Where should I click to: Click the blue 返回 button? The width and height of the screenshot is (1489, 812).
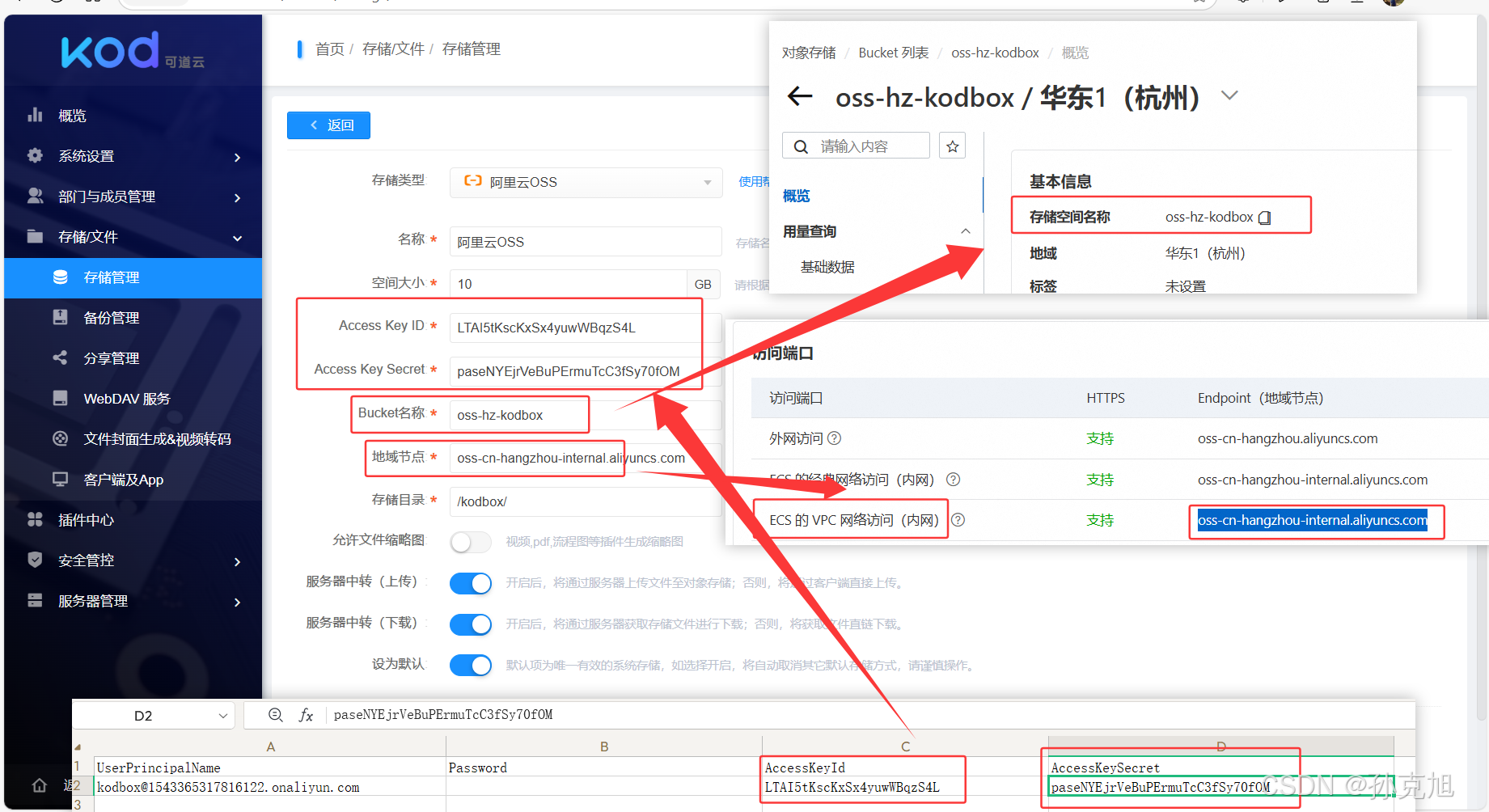click(x=328, y=125)
